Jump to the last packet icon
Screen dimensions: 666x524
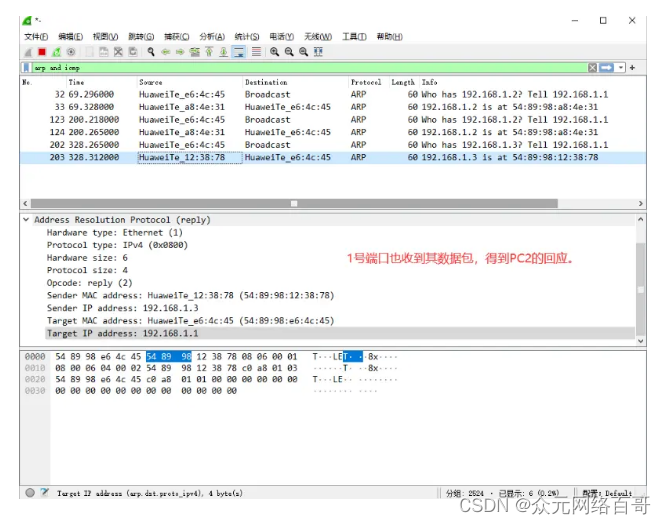[x=223, y=52]
